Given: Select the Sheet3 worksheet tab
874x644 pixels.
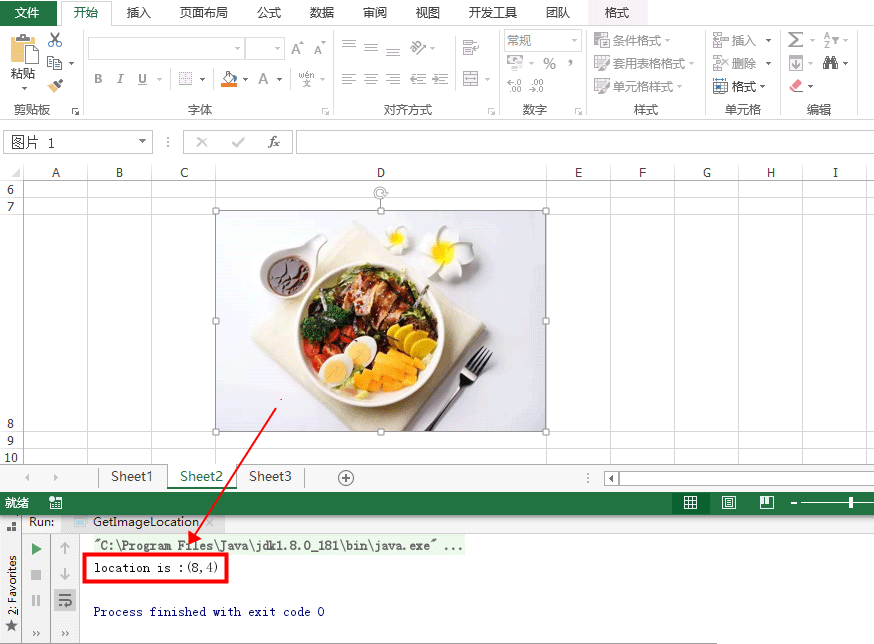Looking at the screenshot, I should [270, 477].
